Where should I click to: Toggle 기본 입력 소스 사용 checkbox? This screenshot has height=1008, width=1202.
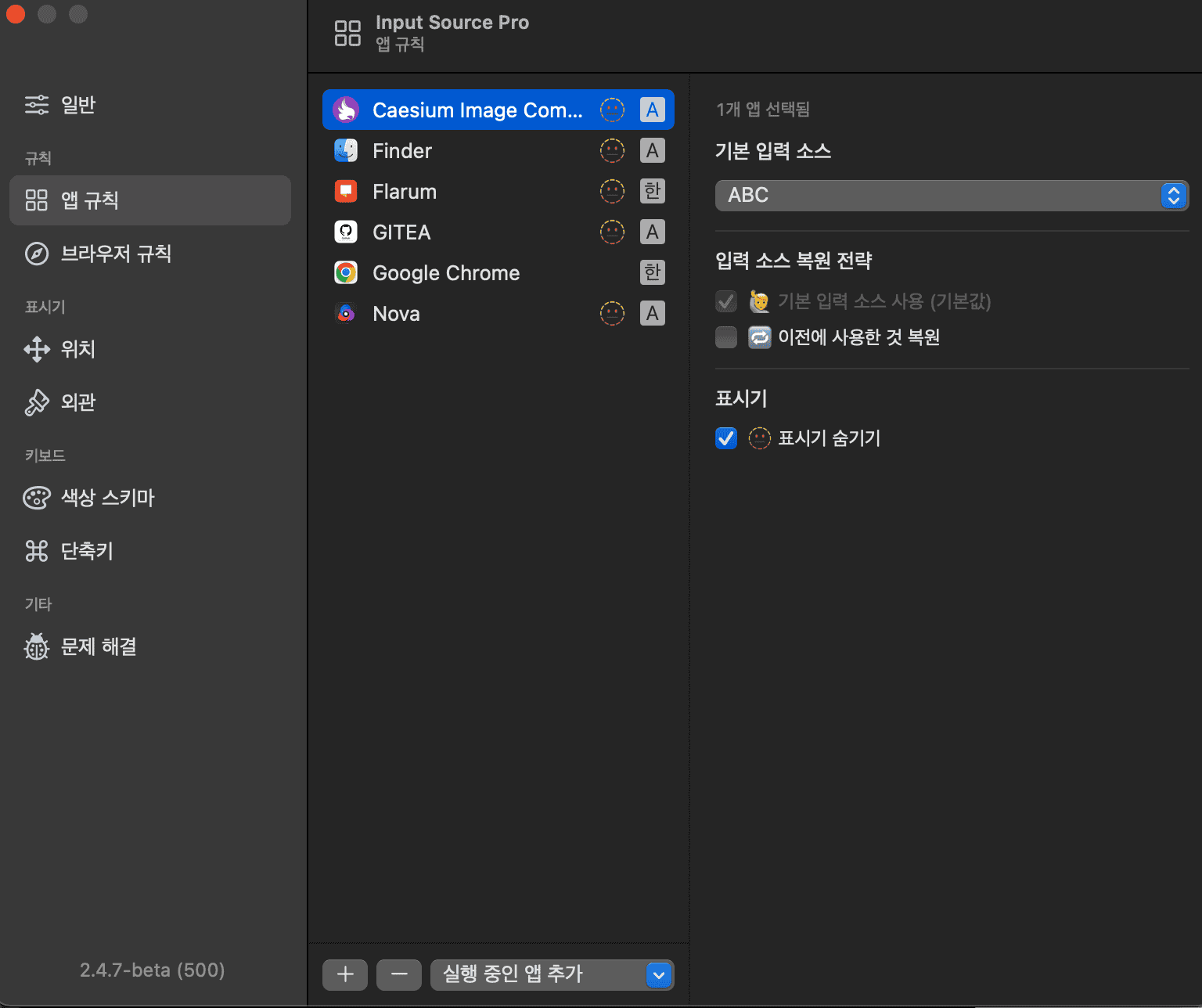(x=726, y=301)
